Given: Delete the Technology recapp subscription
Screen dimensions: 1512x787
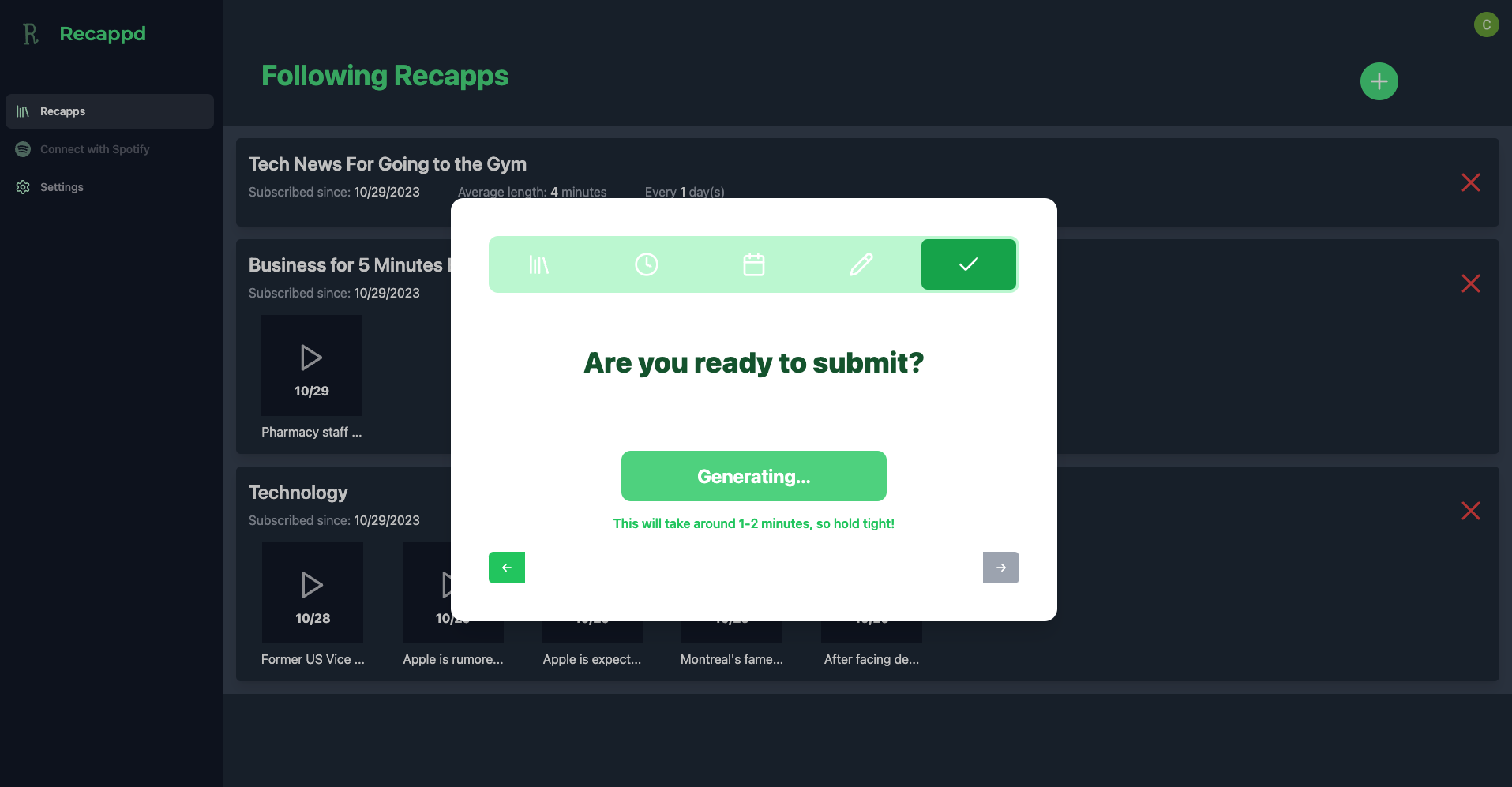Looking at the screenshot, I should pos(1471,511).
